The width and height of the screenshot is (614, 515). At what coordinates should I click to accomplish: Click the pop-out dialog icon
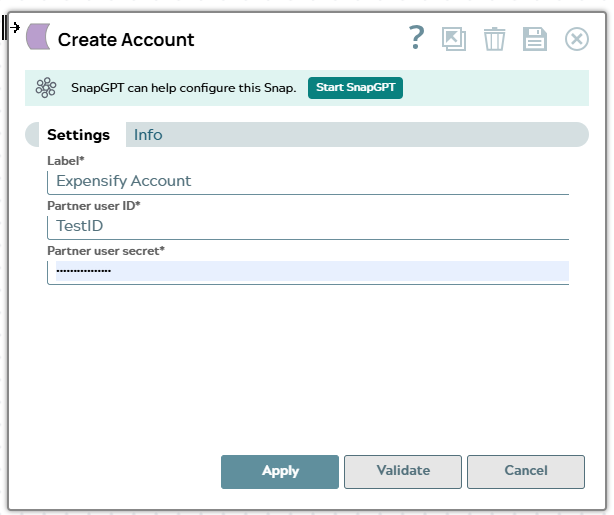[x=454, y=39]
